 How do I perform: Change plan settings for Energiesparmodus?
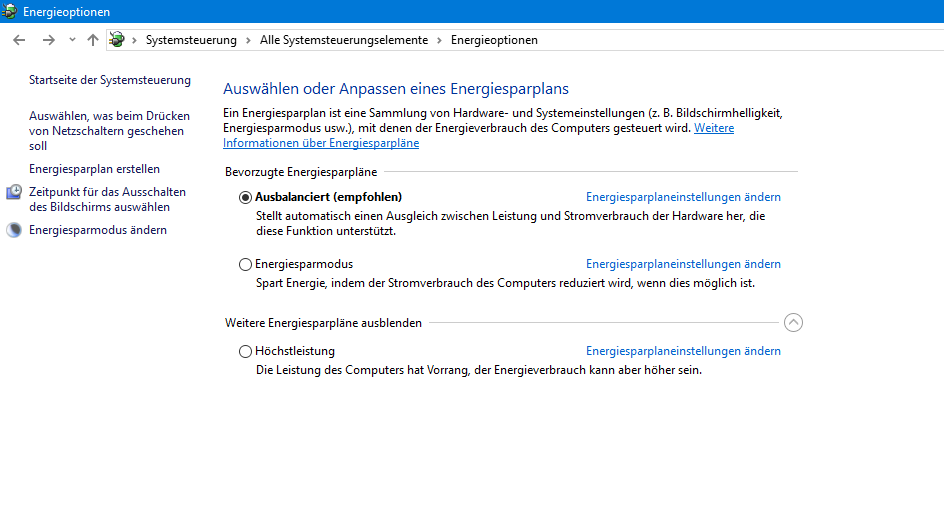point(683,264)
